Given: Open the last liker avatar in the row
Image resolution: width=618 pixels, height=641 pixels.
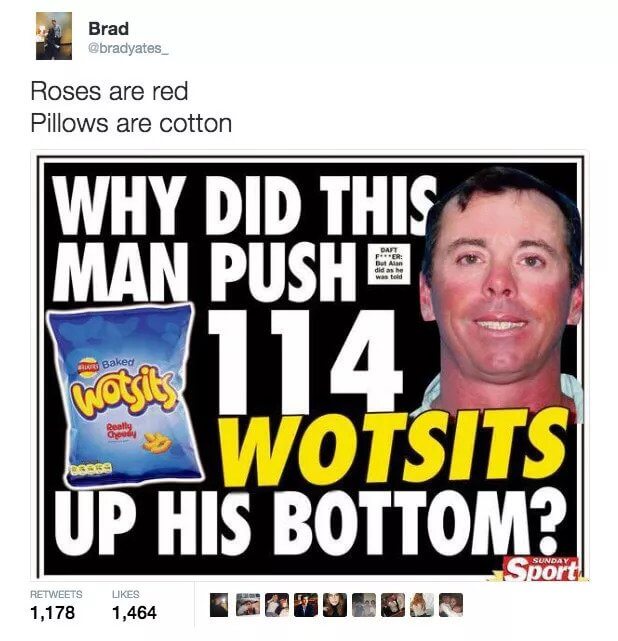Looking at the screenshot, I should [x=451, y=605].
